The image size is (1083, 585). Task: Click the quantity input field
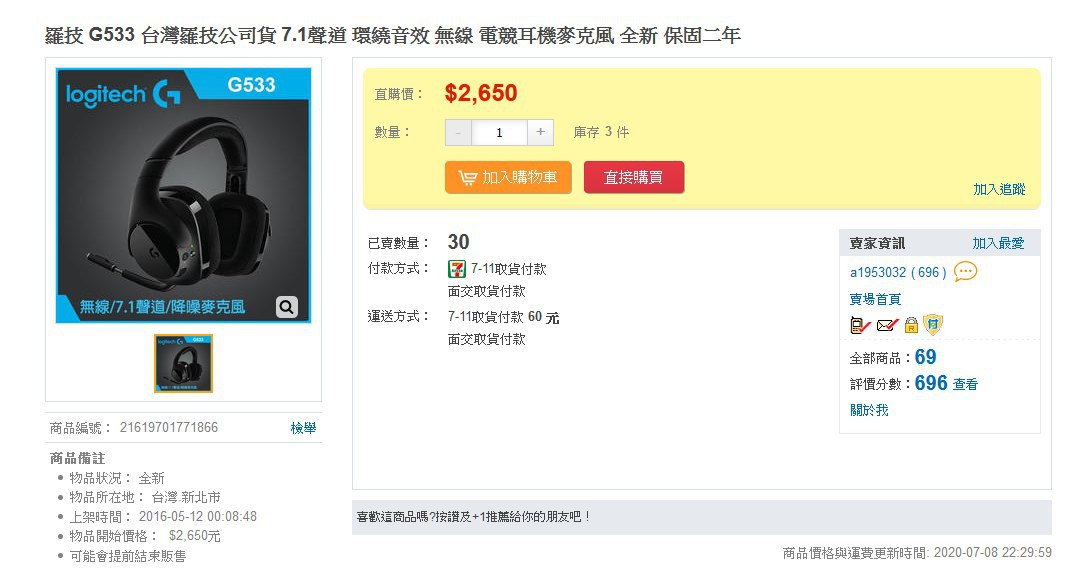[499, 132]
